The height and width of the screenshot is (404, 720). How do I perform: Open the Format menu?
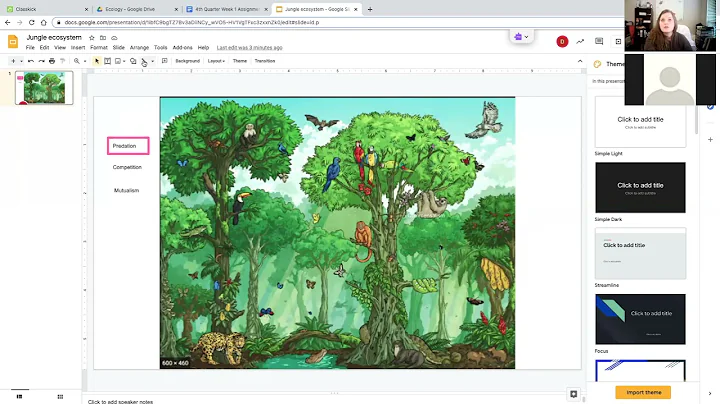tap(99, 48)
